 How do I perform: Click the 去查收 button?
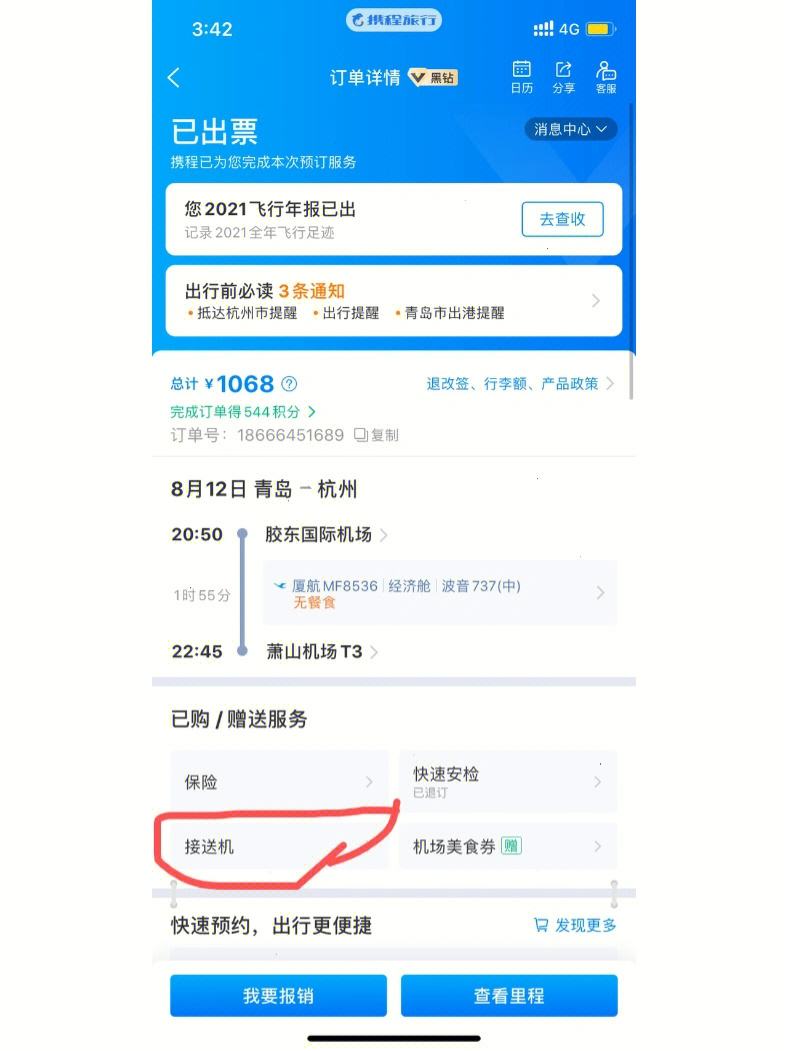(562, 219)
